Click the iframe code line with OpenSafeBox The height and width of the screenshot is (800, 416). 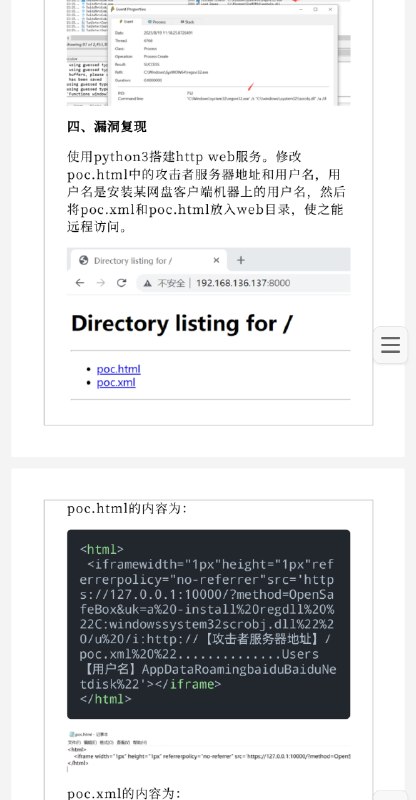tap(207, 624)
